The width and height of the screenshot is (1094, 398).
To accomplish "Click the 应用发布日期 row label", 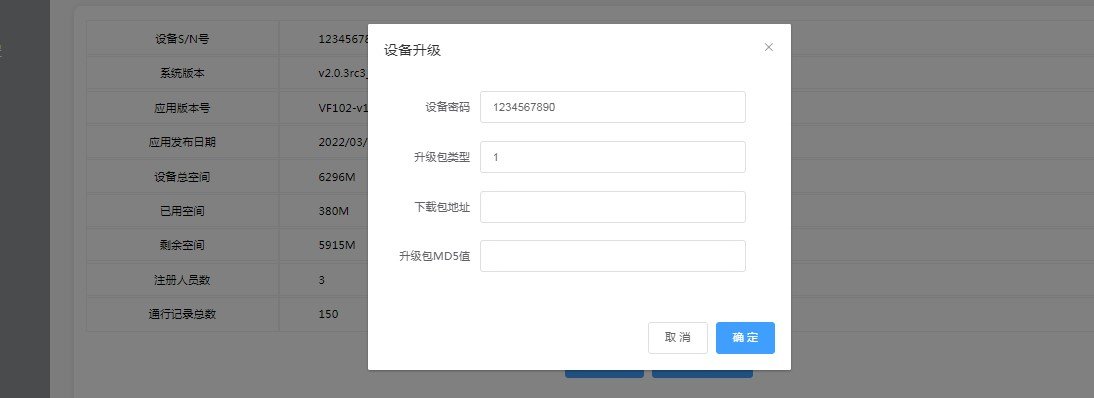I will click(182, 142).
